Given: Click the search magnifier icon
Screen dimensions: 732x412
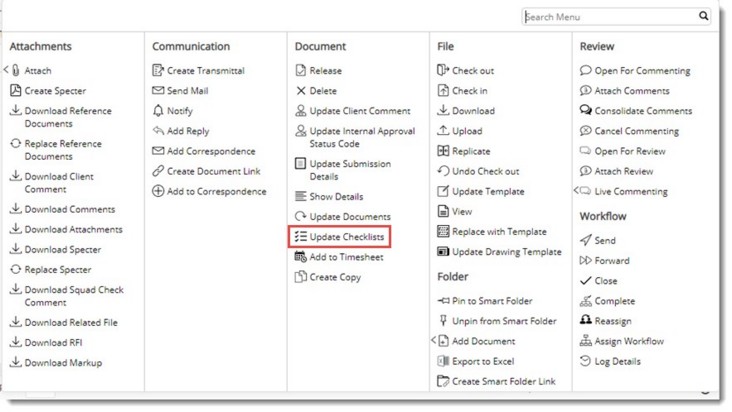Looking at the screenshot, I should coord(704,17).
